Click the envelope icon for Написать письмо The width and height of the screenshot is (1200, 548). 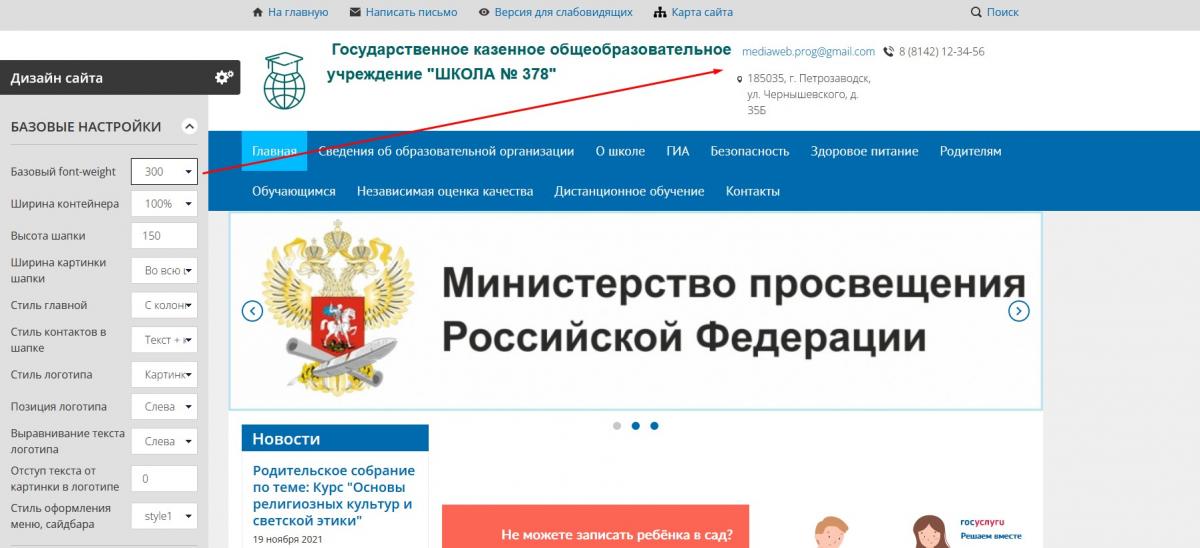pyautogui.click(x=355, y=12)
